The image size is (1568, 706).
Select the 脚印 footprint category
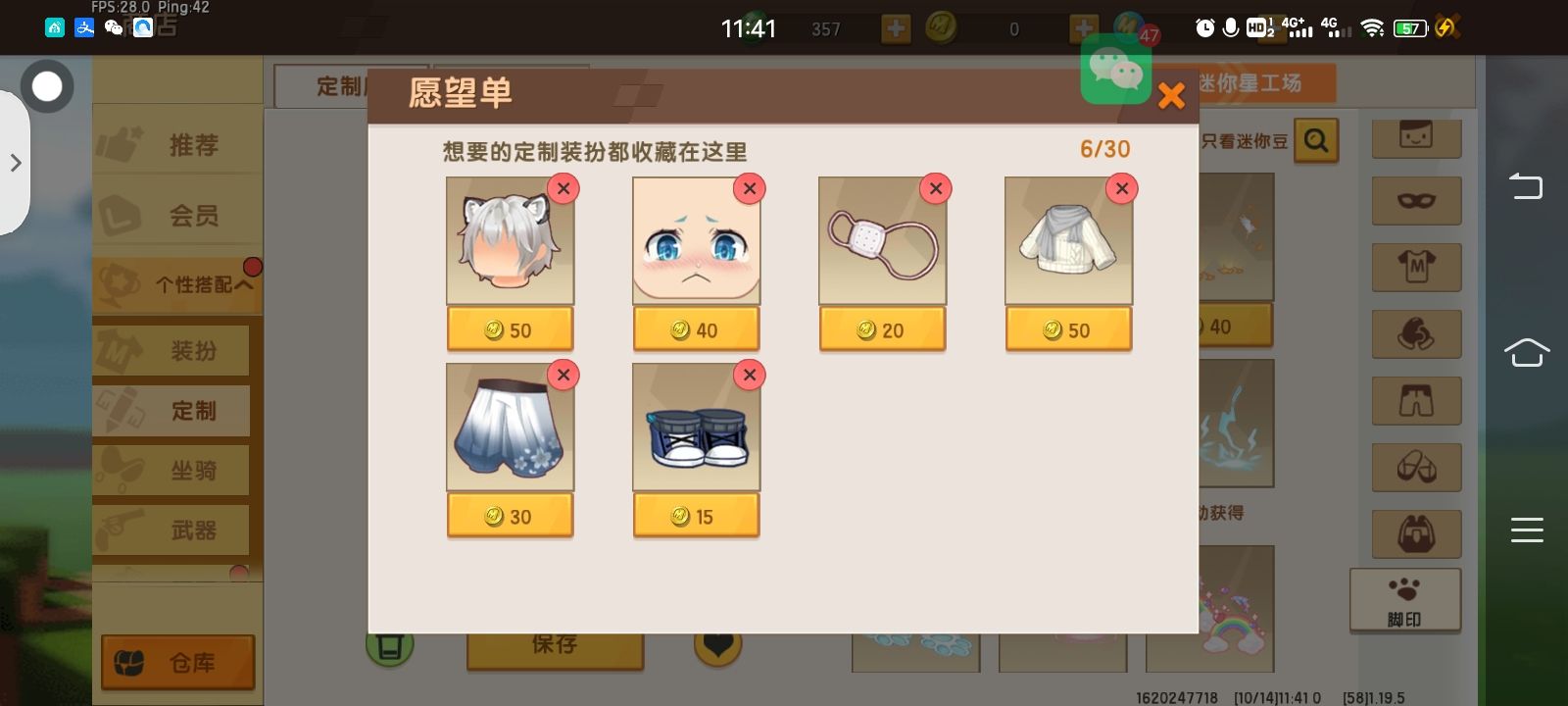1405,601
